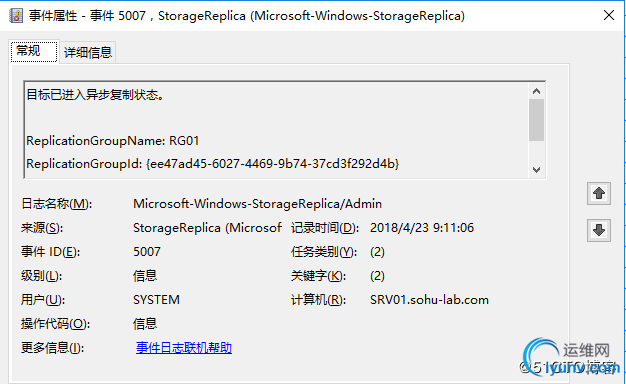Viewport: 626px width, 384px height.
Task: Select the 常规 tab
Action: pyautogui.click(x=34, y=51)
